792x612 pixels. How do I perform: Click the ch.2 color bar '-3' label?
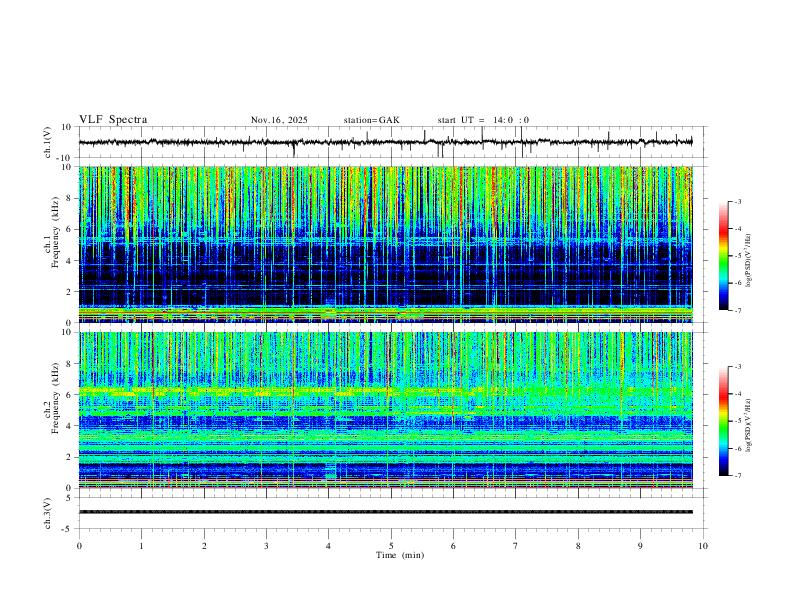737,367
